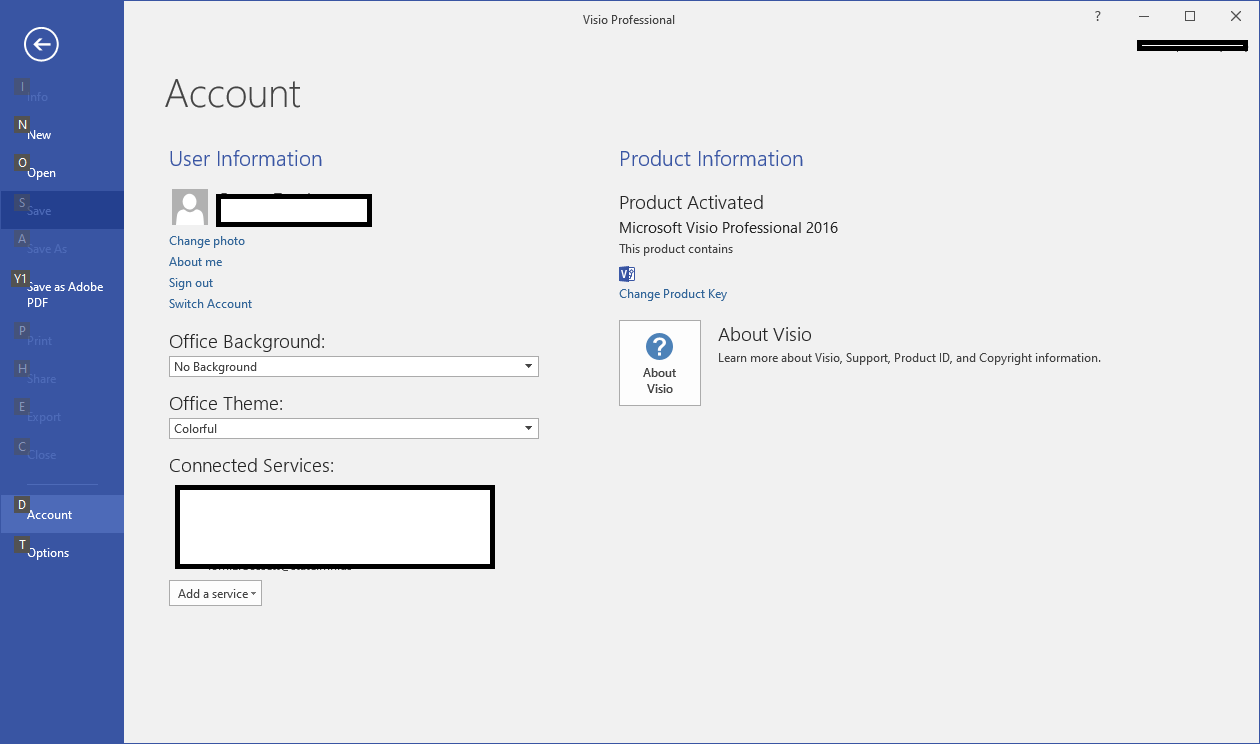The image size is (1260, 744).
Task: Open the Print page
Action: [x=62, y=341]
